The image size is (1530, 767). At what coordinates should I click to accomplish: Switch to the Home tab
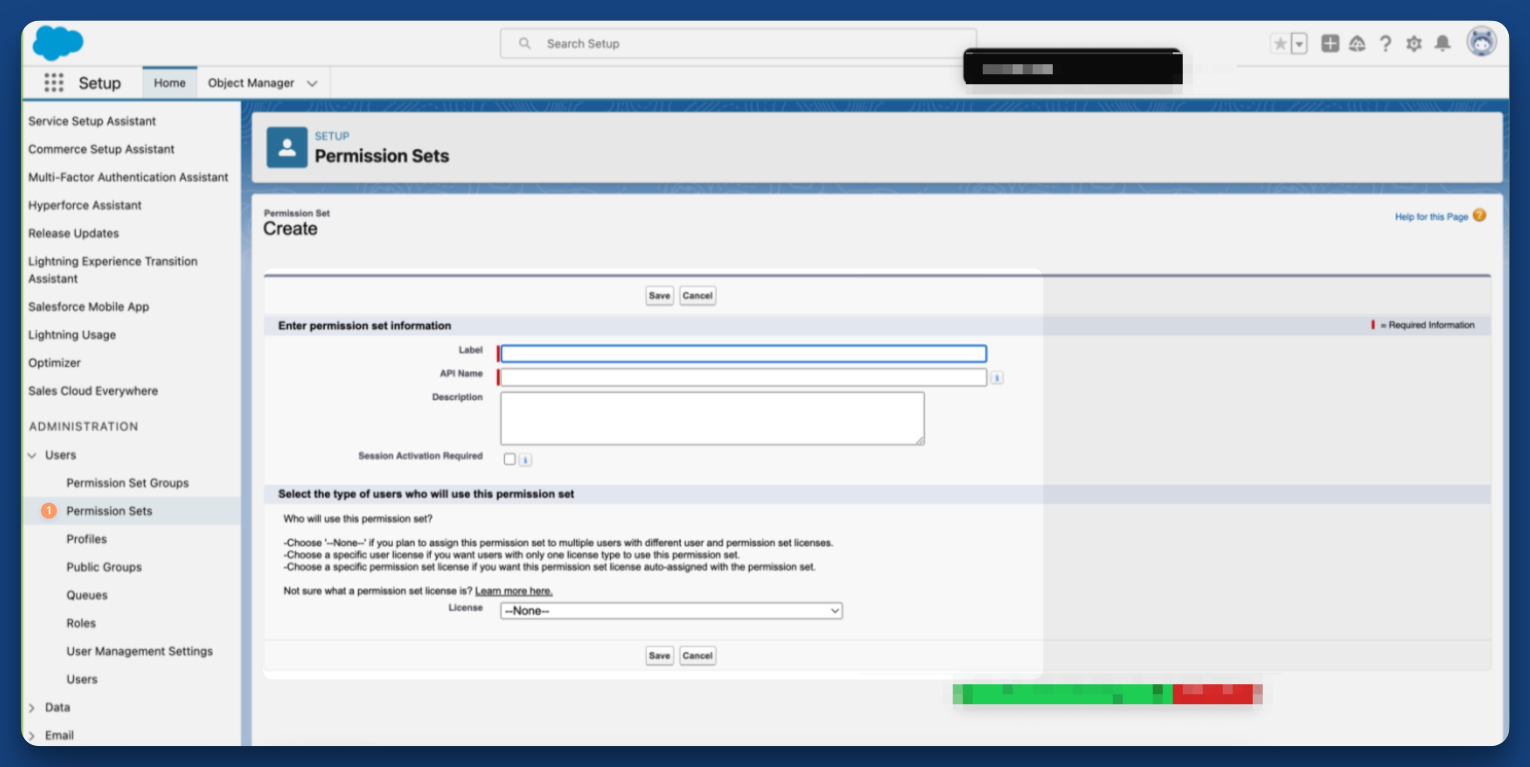[169, 83]
